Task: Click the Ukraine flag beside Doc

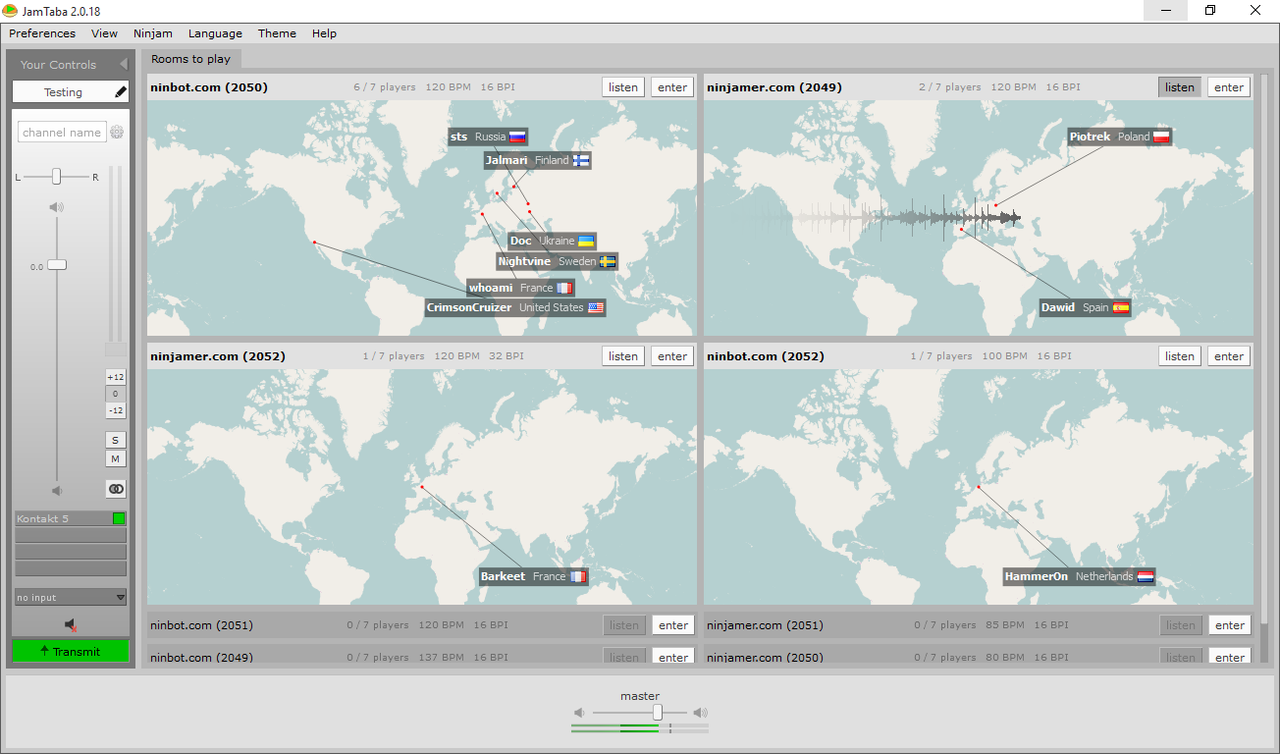Action: pyautogui.click(x=586, y=241)
